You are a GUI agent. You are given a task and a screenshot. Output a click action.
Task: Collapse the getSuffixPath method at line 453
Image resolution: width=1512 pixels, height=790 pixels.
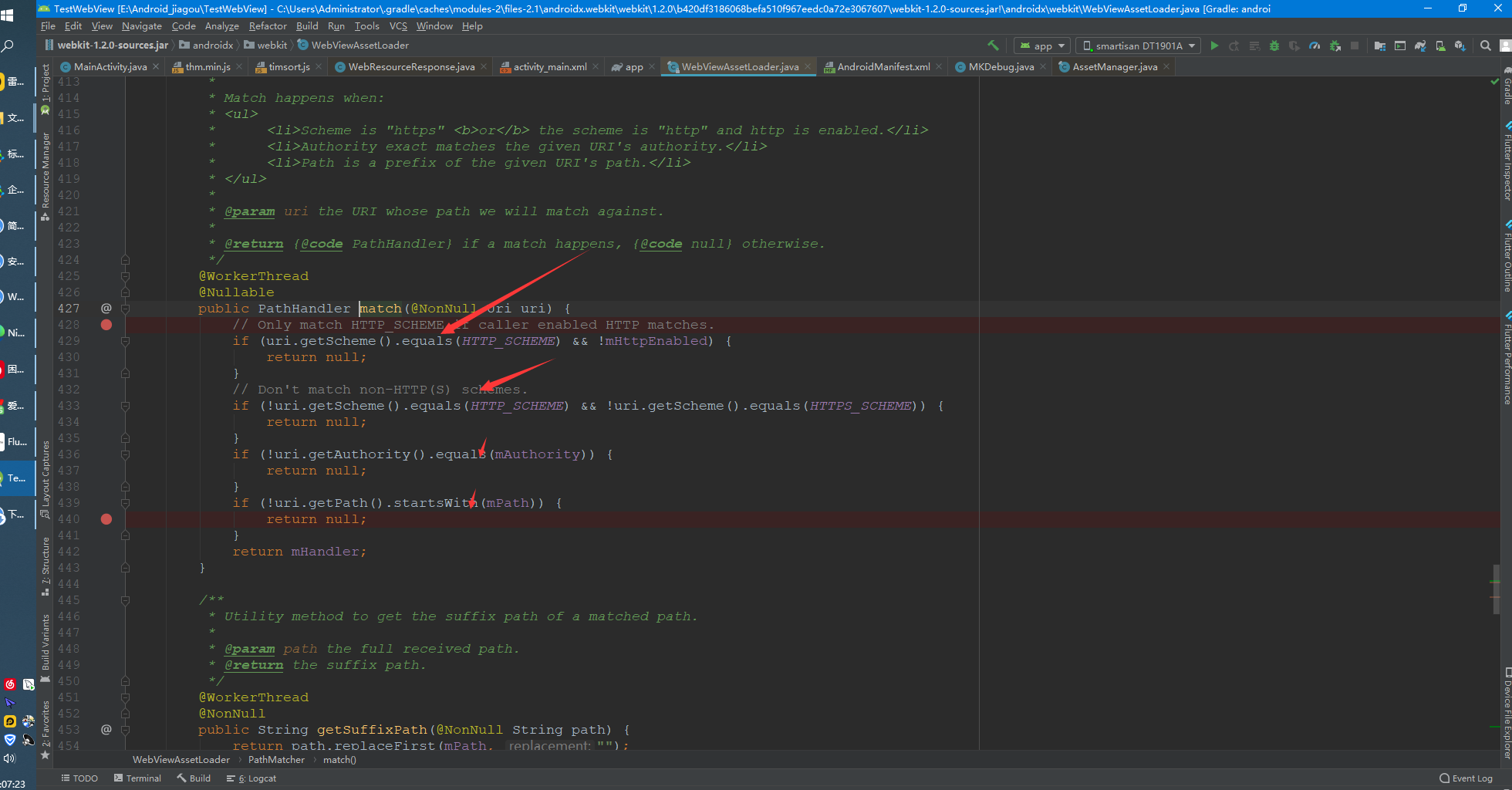click(125, 729)
